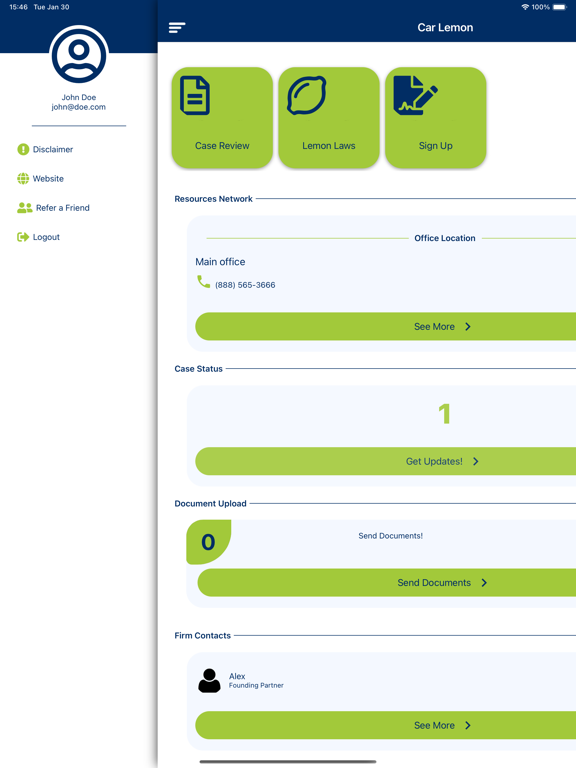
Task: Tap the Resources Network section heading
Action: 214,199
